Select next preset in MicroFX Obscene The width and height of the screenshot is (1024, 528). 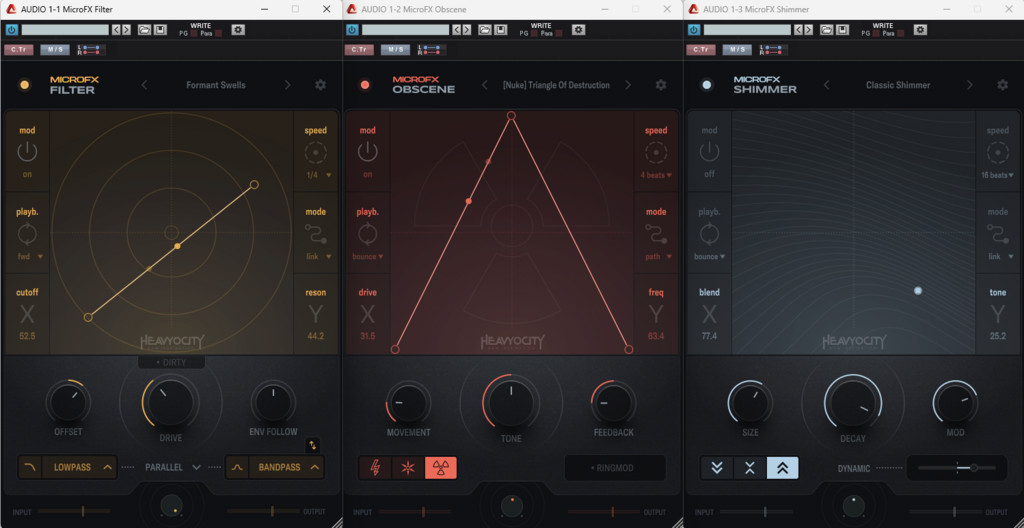tap(628, 85)
